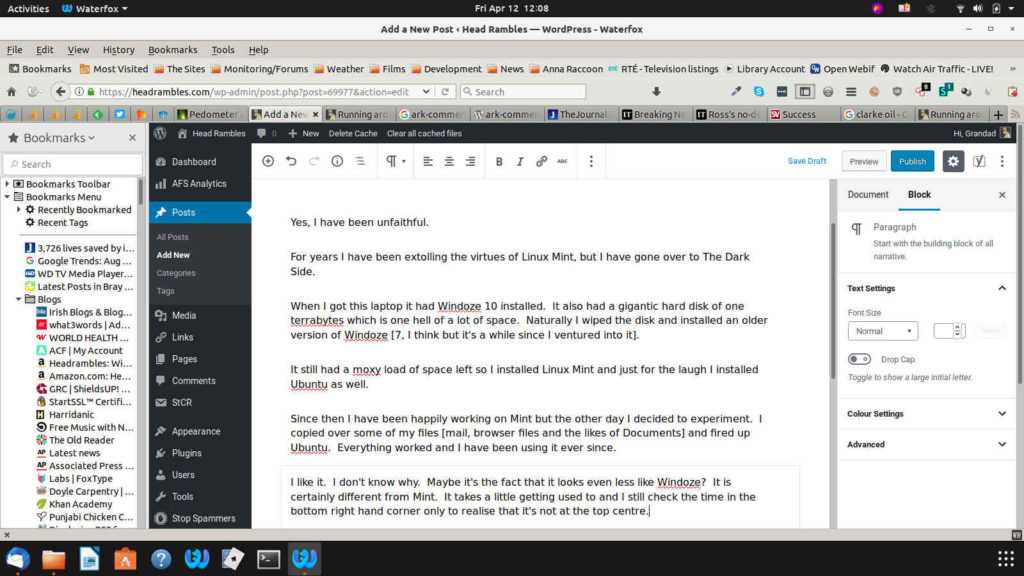
Task: Toggle the Drop Cap switch
Action: (x=859, y=359)
